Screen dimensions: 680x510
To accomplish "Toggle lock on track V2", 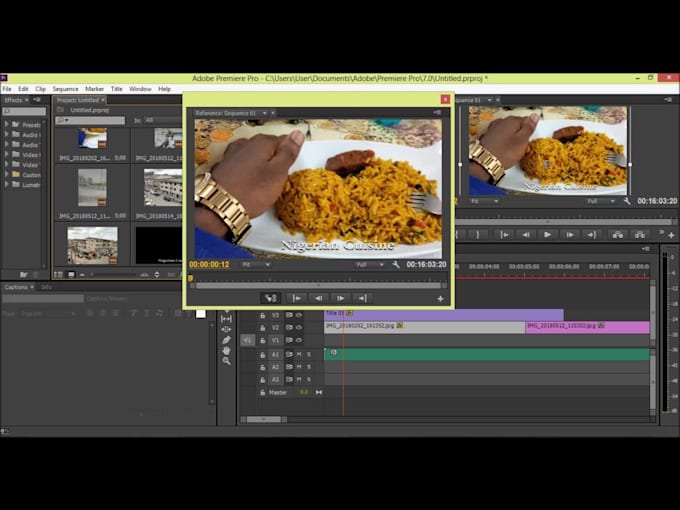I will tap(262, 328).
